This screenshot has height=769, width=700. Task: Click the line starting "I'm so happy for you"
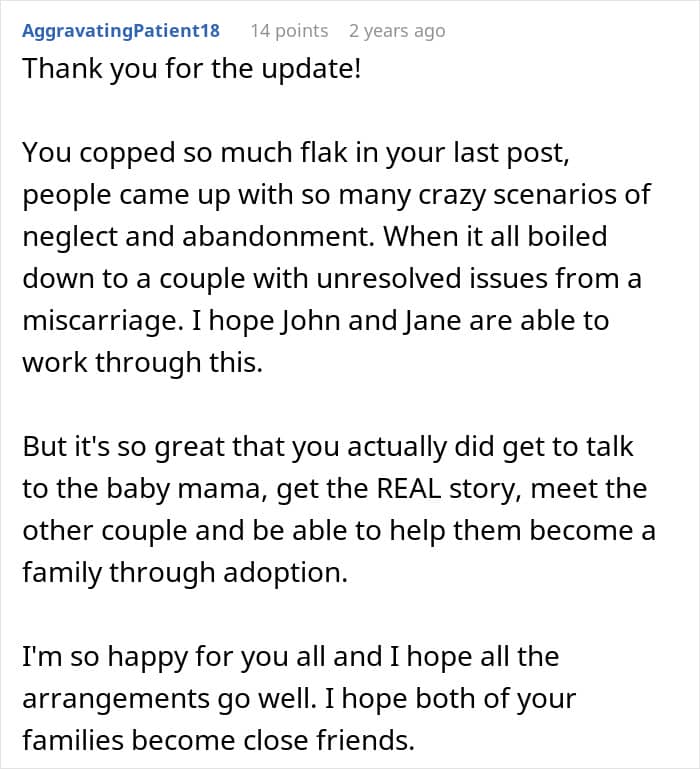point(290,657)
